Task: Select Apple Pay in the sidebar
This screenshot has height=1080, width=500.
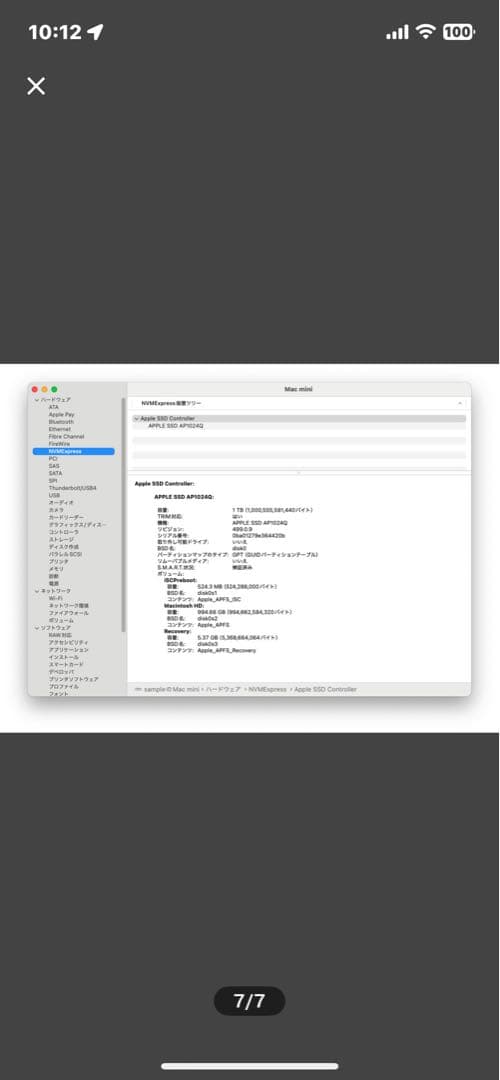Action: [x=61, y=415]
